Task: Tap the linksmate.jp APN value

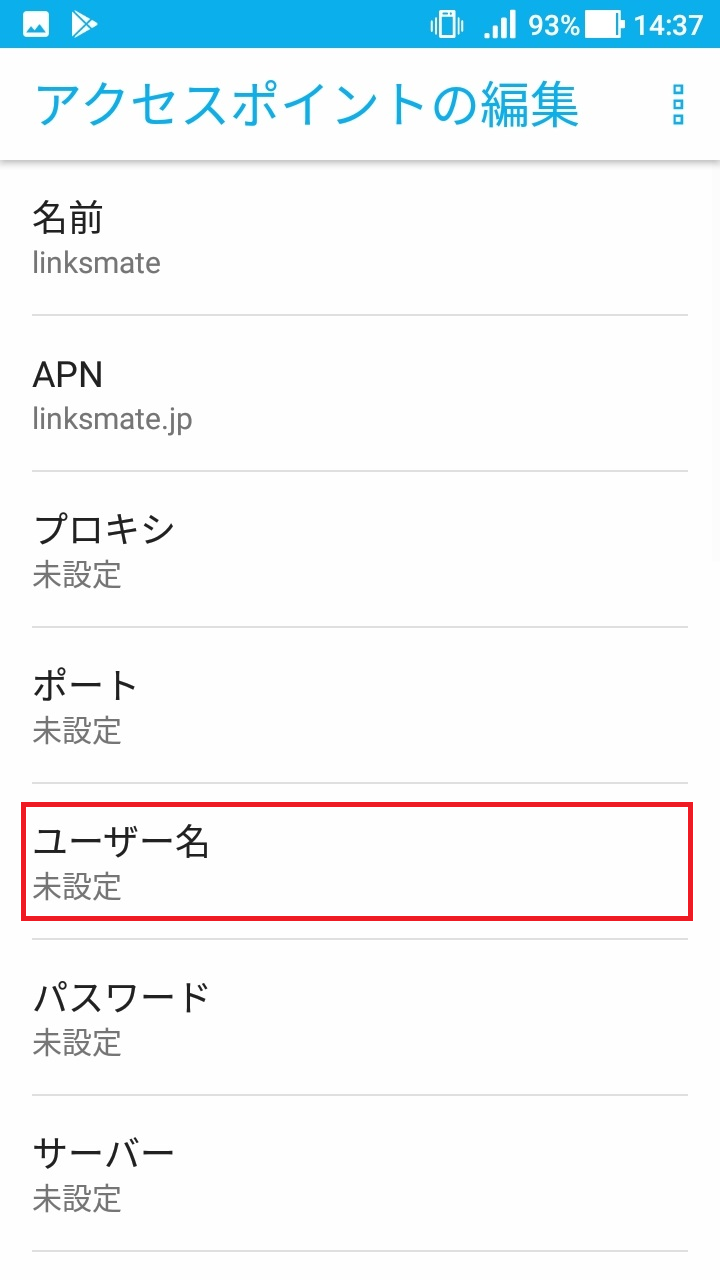Action: (x=112, y=419)
